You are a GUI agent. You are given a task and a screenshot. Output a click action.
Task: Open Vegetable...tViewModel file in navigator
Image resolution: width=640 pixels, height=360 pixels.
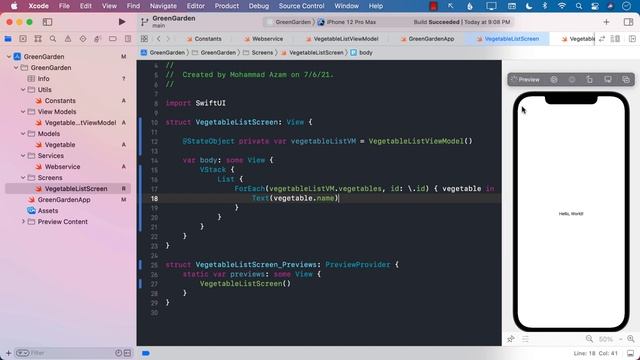(x=80, y=122)
